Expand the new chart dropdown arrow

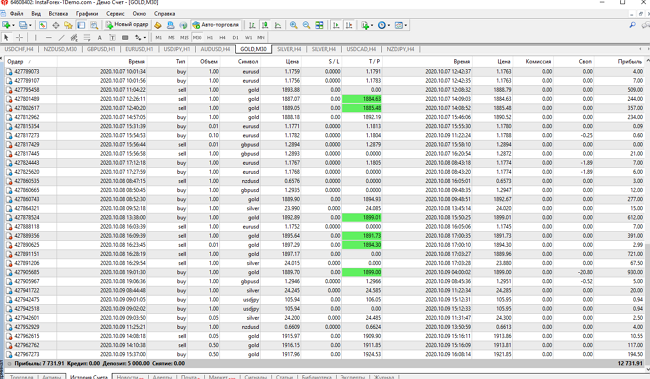14,25
